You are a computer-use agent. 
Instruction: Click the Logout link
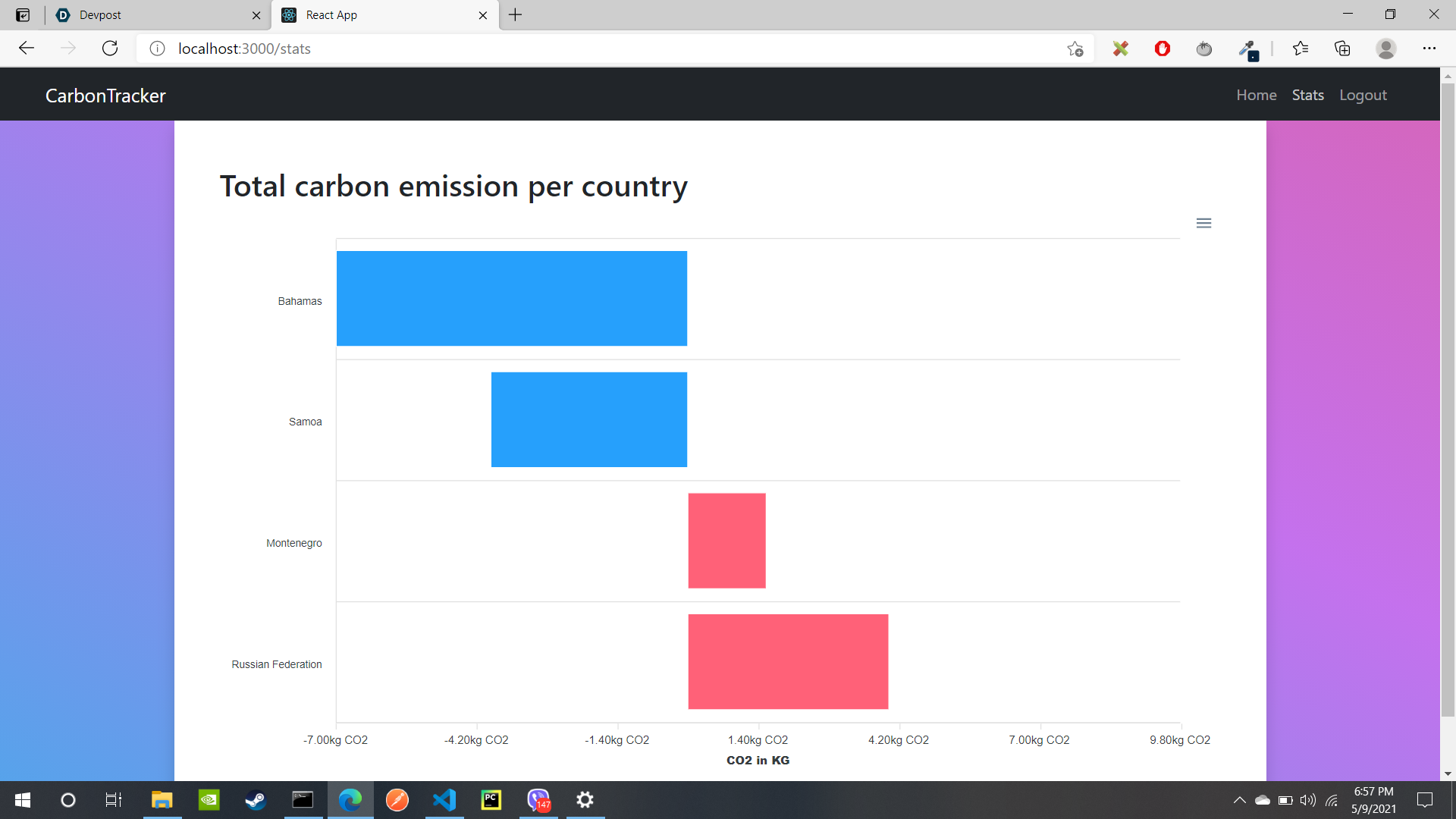[x=1363, y=96]
